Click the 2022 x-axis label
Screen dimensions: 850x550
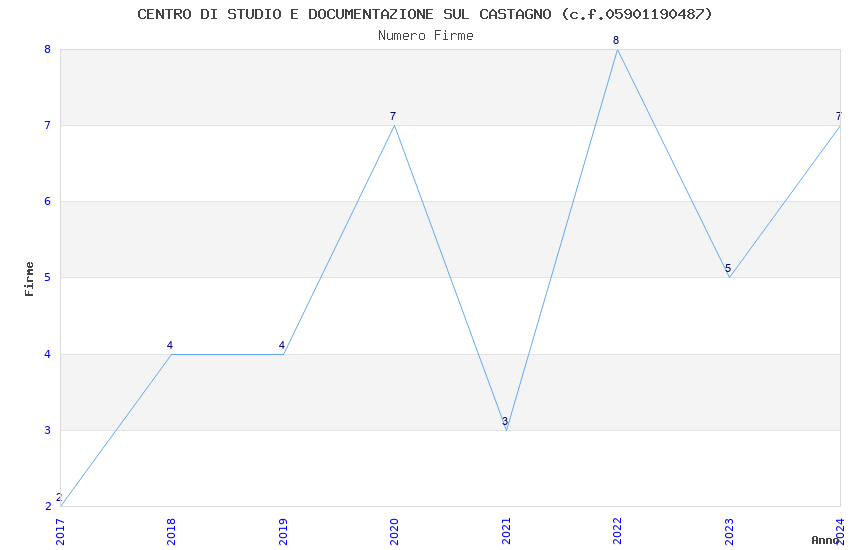[617, 532]
